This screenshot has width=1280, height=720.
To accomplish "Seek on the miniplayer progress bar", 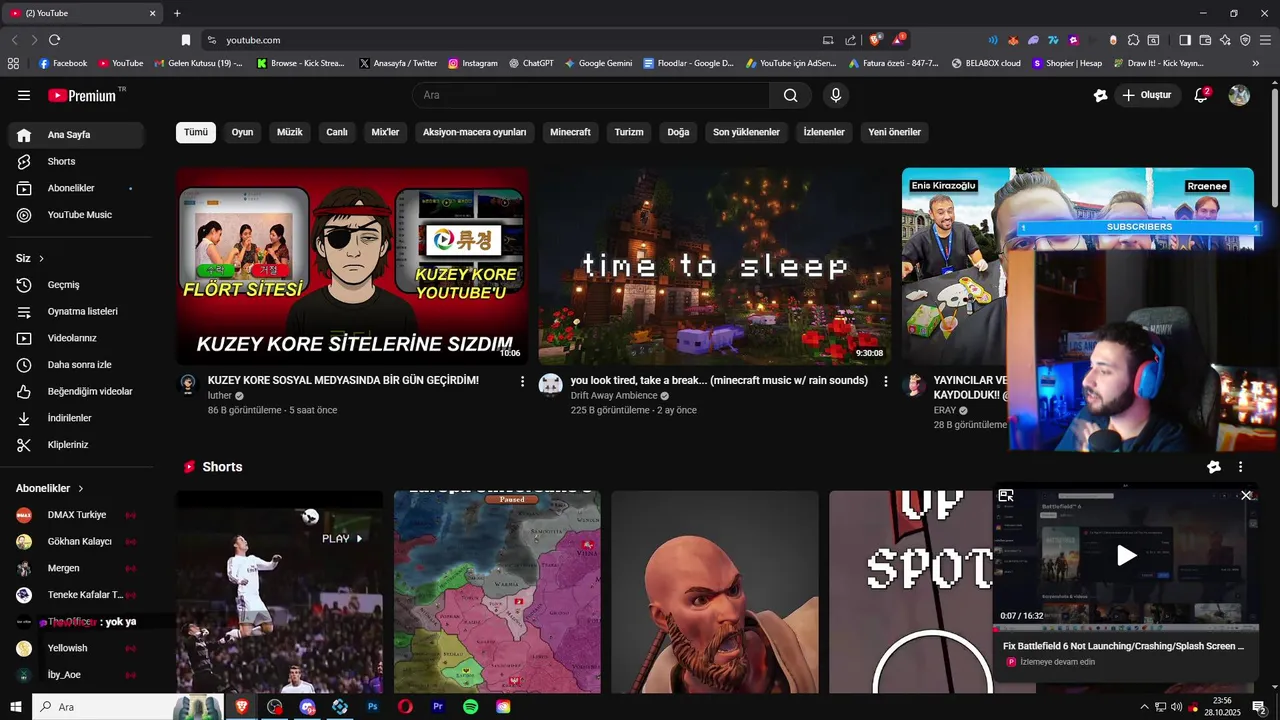I will tap(1126, 629).
